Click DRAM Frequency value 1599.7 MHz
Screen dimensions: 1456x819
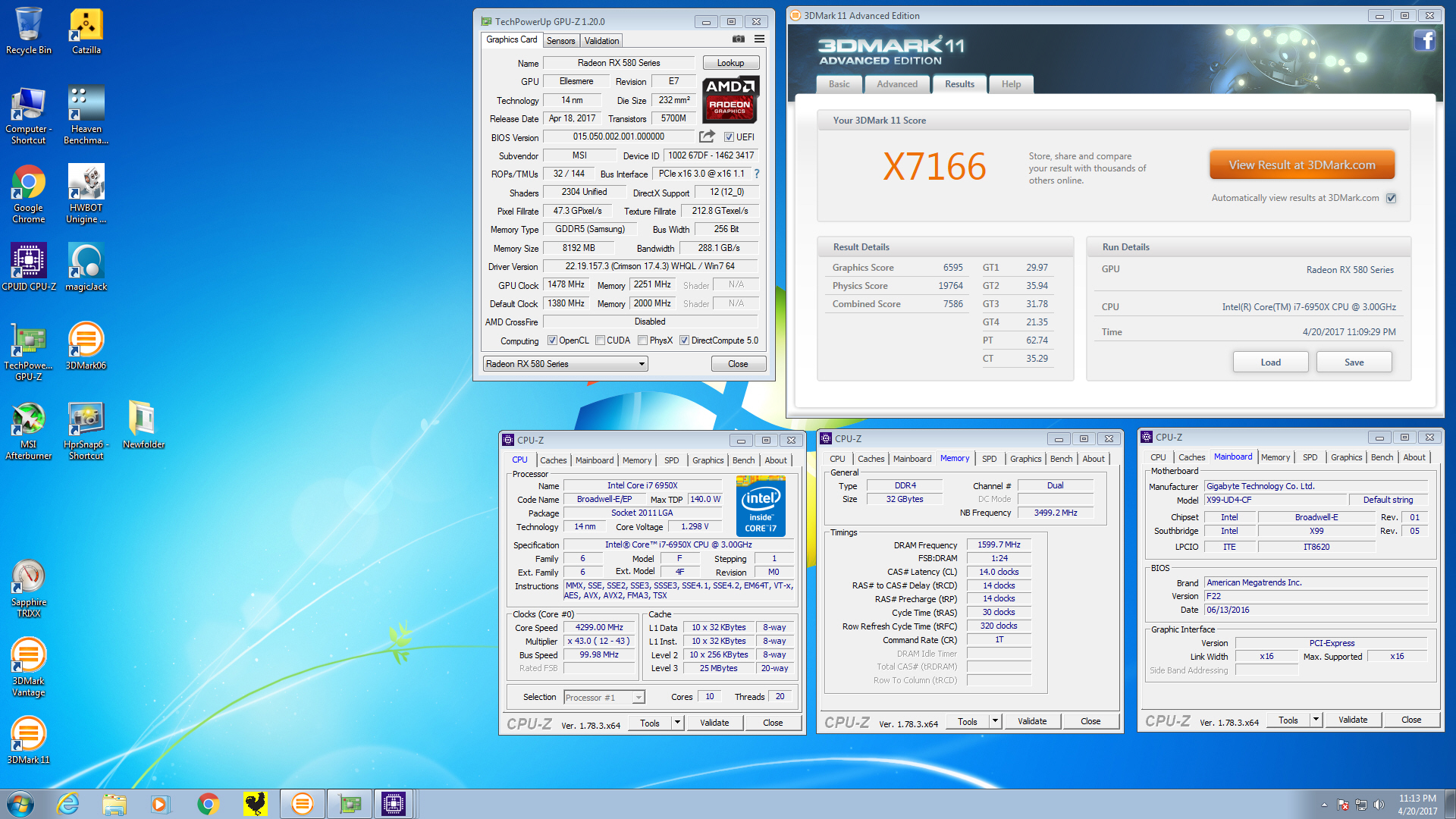tap(999, 544)
